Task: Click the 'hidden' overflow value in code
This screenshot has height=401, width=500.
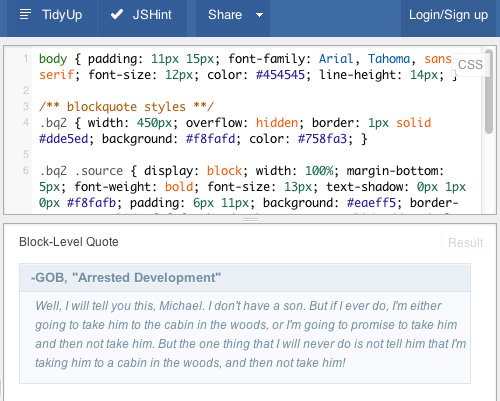Action: tap(277, 123)
